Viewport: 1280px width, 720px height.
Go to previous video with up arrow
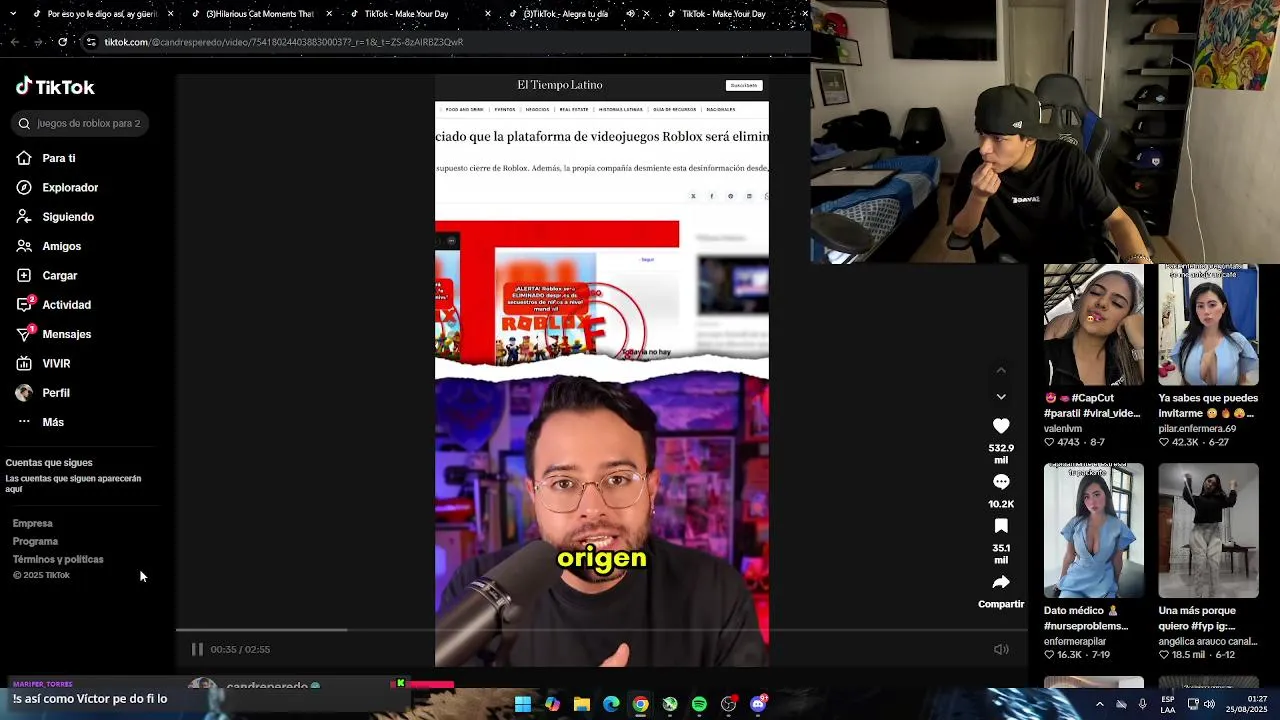[1001, 370]
